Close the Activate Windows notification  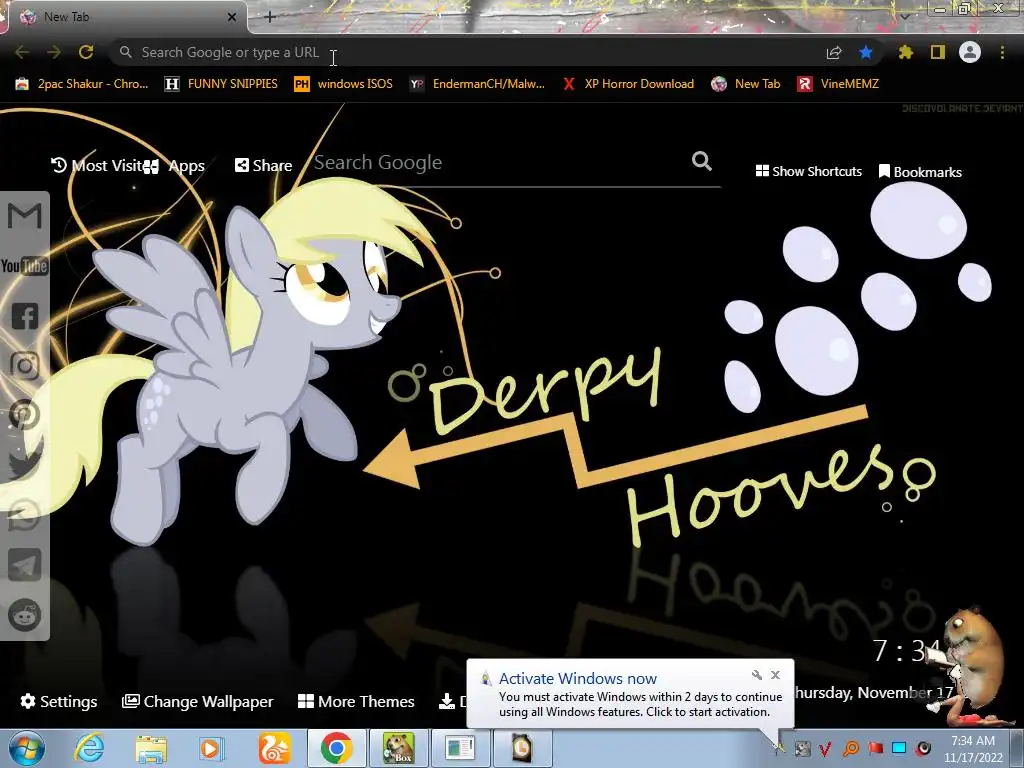tap(775, 675)
